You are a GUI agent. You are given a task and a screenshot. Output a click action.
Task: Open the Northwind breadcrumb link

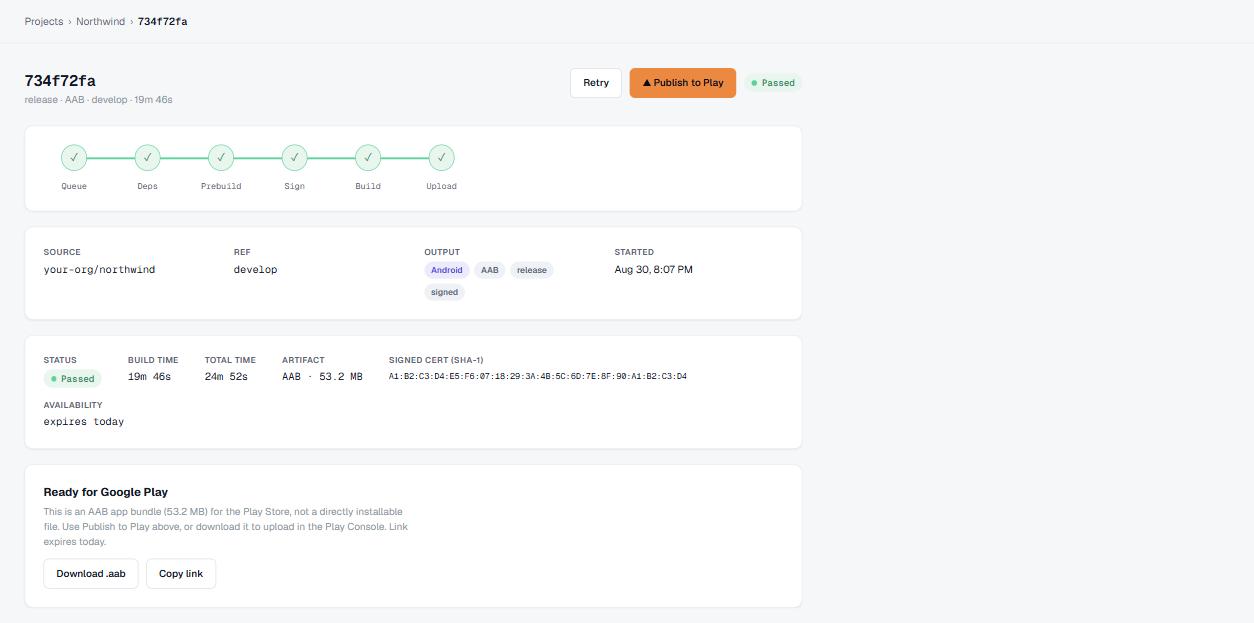pyautogui.click(x=101, y=21)
